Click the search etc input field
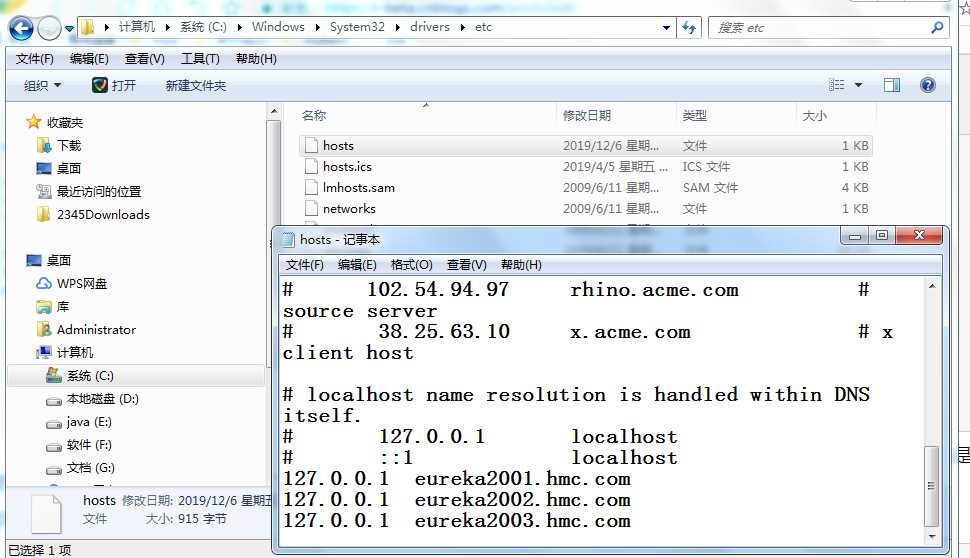The image size is (970, 558). [820, 27]
